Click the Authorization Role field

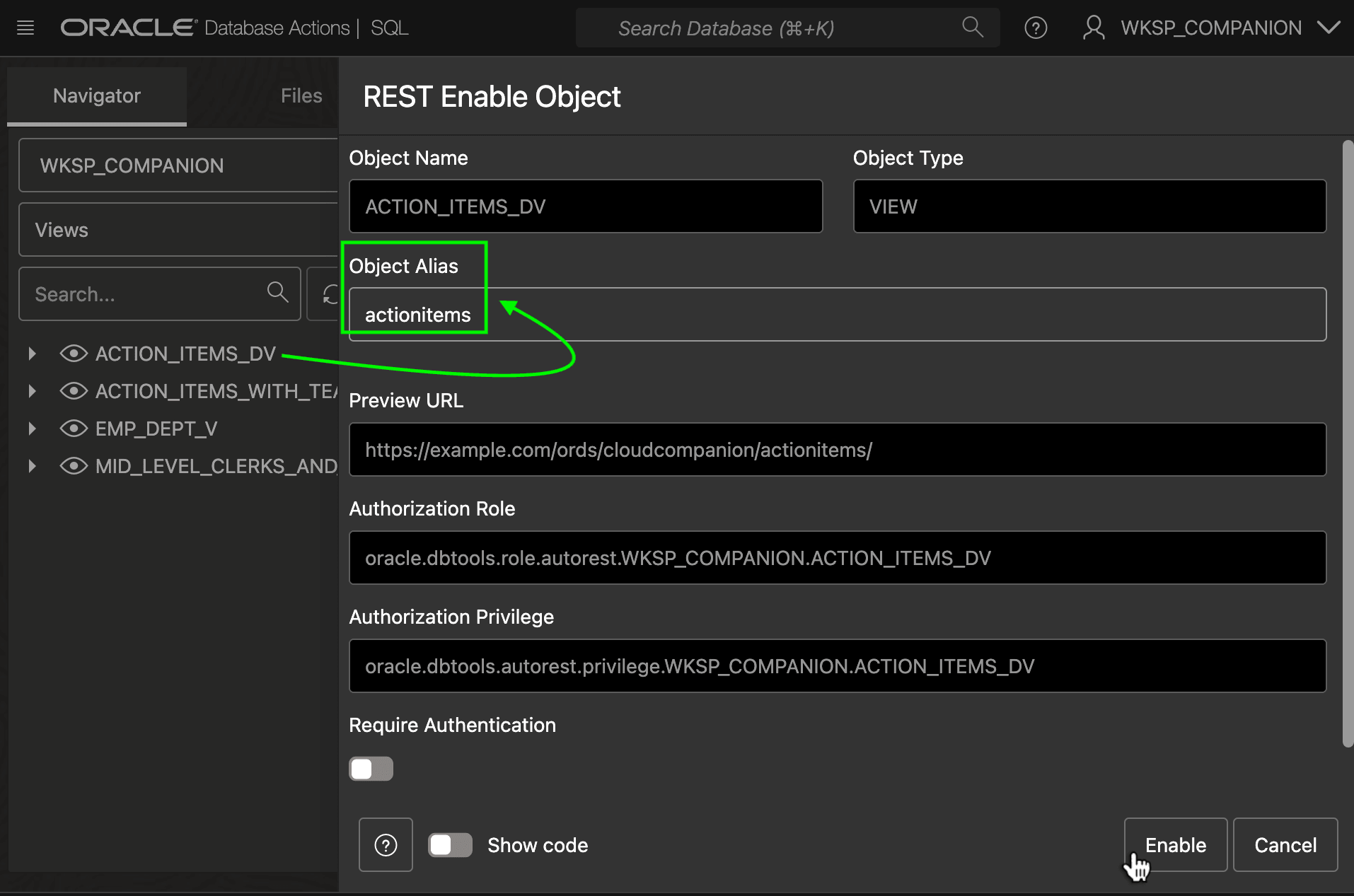pyautogui.click(x=838, y=558)
